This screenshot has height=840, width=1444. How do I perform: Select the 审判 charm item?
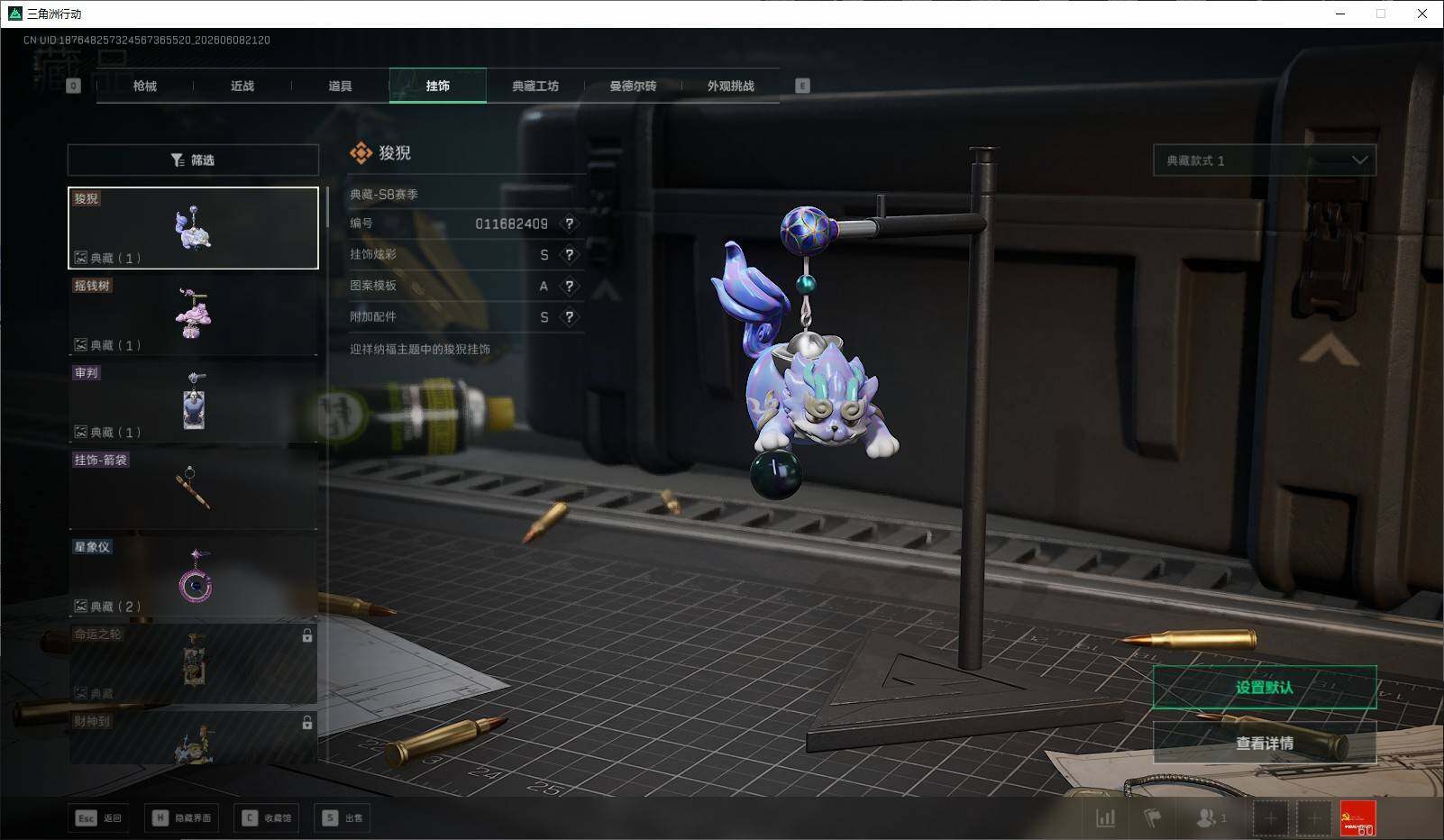click(193, 402)
